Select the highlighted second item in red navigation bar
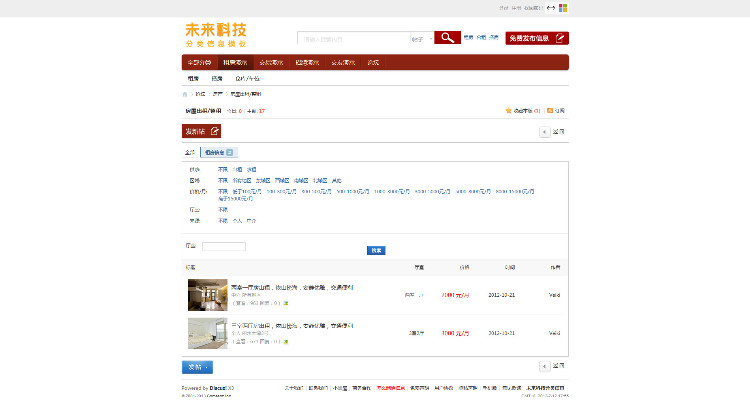The image size is (750, 419). pyautogui.click(x=235, y=63)
